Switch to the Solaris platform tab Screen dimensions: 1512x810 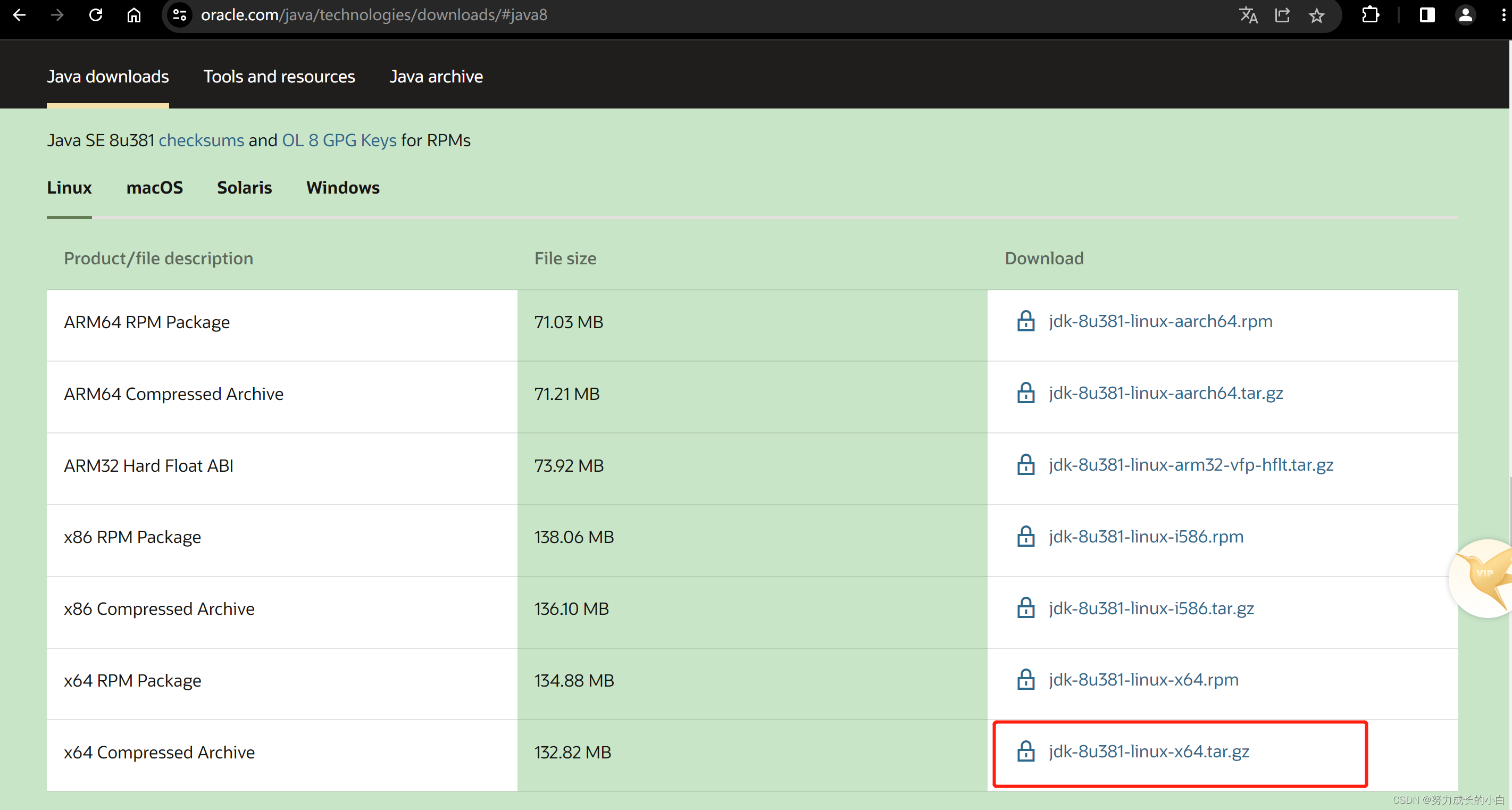click(244, 188)
